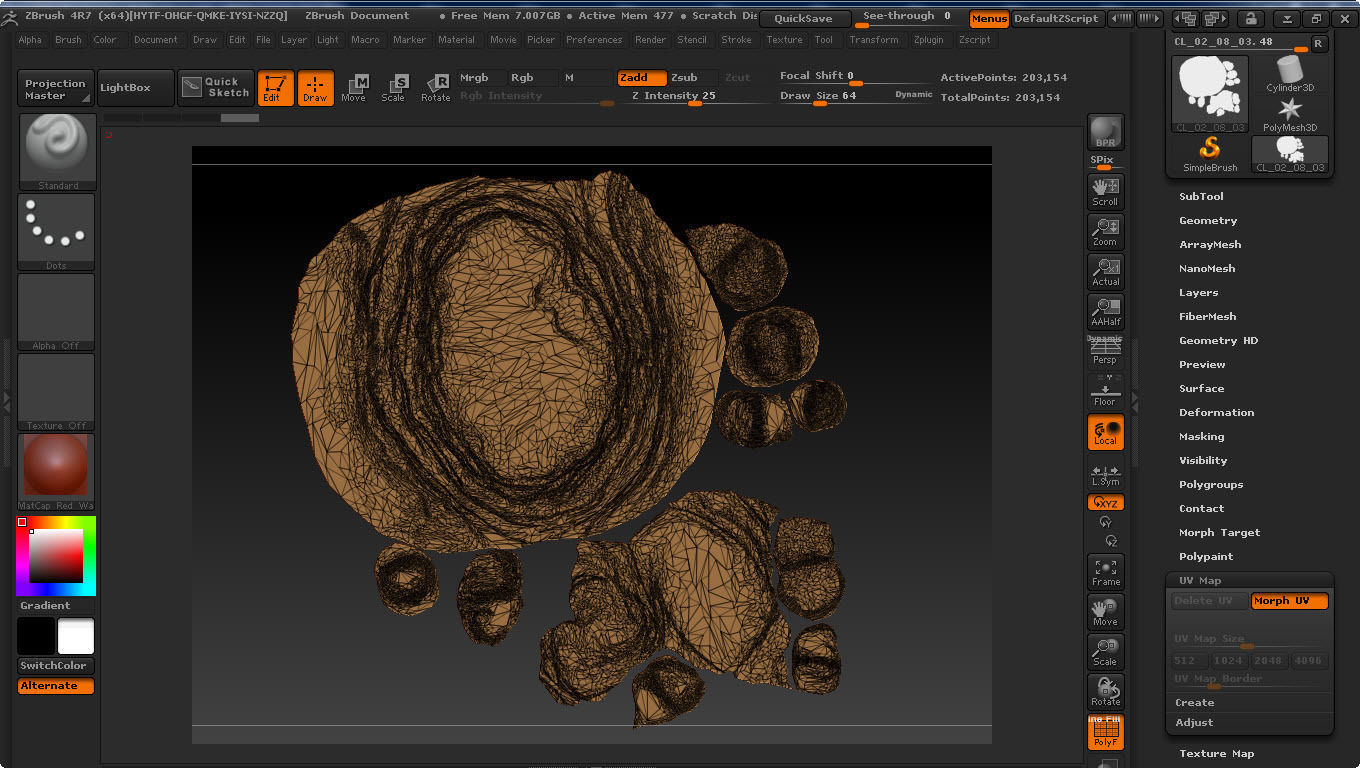This screenshot has width=1360, height=768.
Task: Open the Preferences menu
Action: coord(594,40)
